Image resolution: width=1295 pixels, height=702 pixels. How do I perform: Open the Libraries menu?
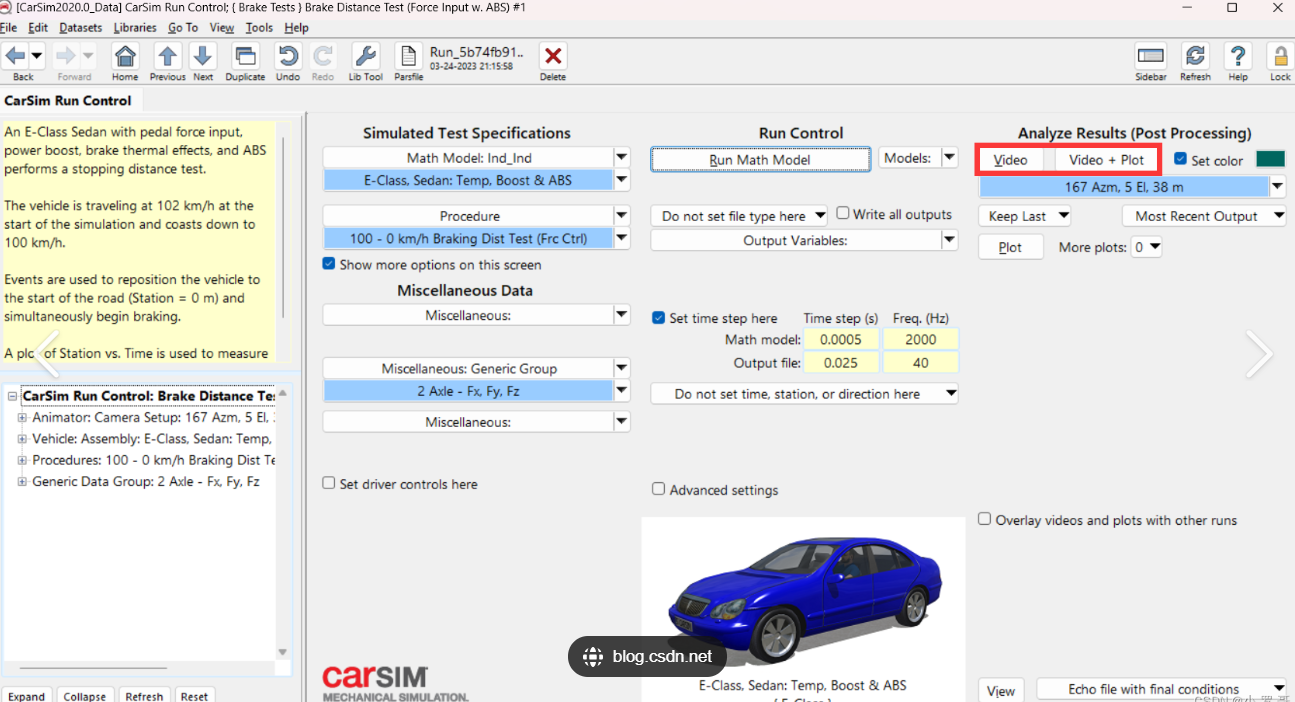[135, 28]
